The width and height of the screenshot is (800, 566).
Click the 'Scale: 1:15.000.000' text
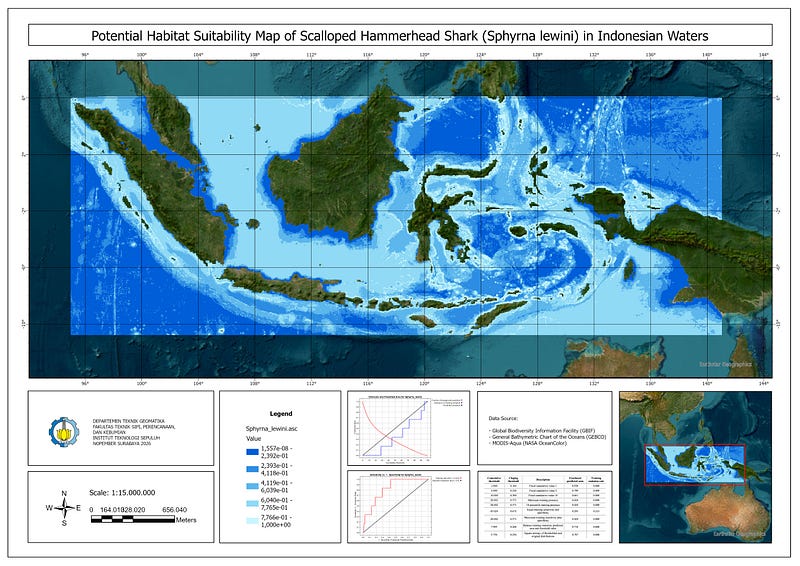click(x=122, y=493)
